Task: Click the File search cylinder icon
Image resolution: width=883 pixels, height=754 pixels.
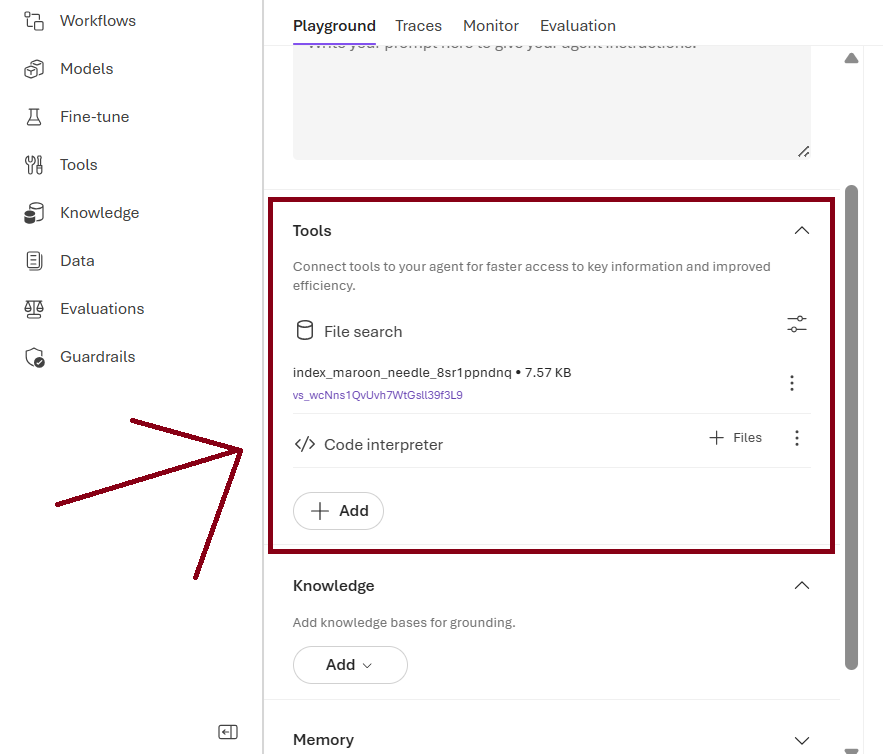Action: [305, 331]
